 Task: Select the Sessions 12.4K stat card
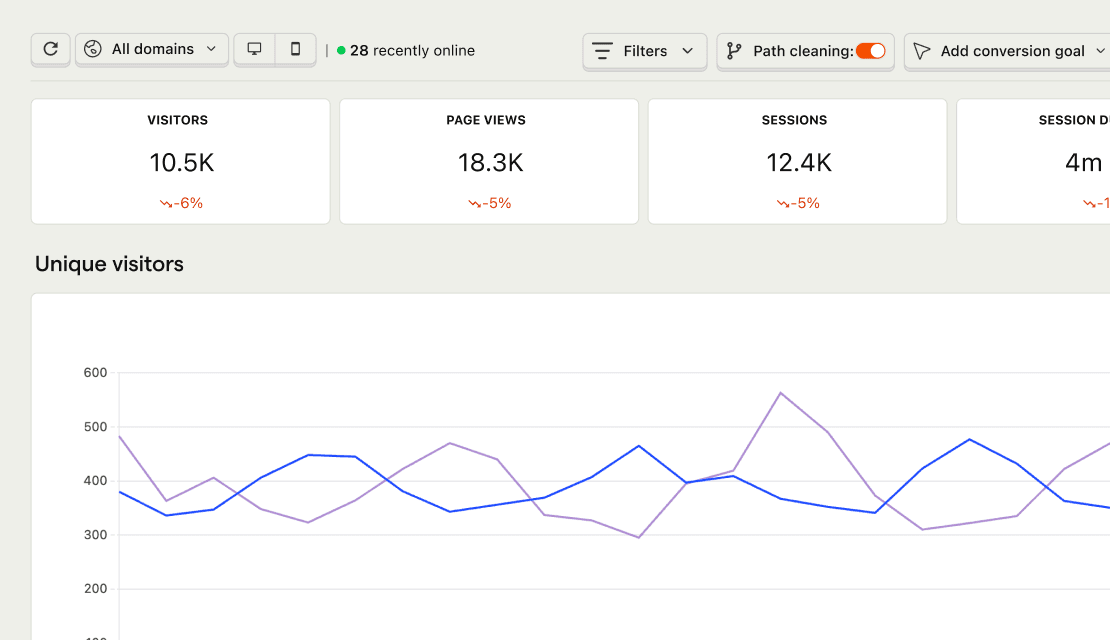click(798, 161)
